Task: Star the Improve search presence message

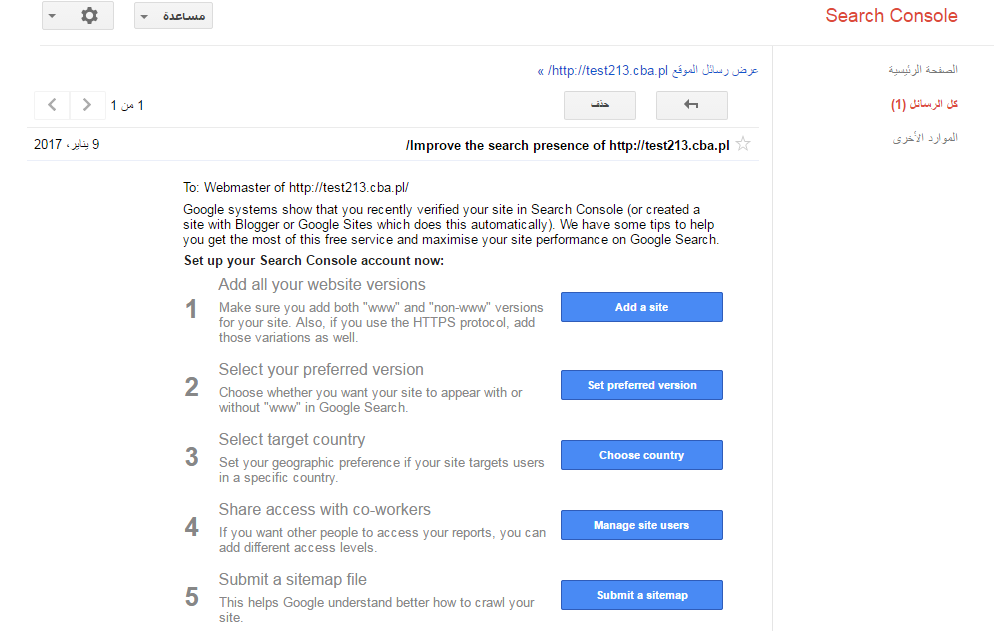Action: point(744,145)
